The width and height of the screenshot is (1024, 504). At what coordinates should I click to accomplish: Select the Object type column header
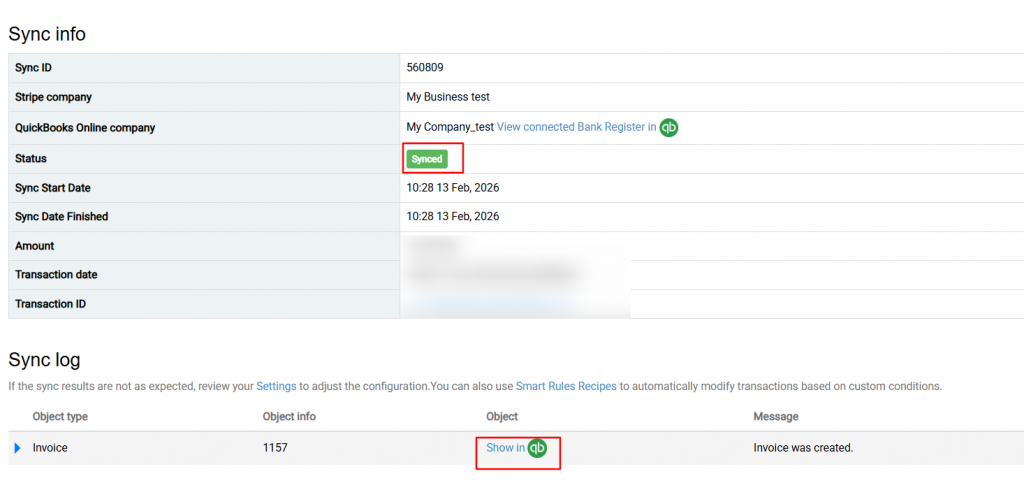pos(60,417)
